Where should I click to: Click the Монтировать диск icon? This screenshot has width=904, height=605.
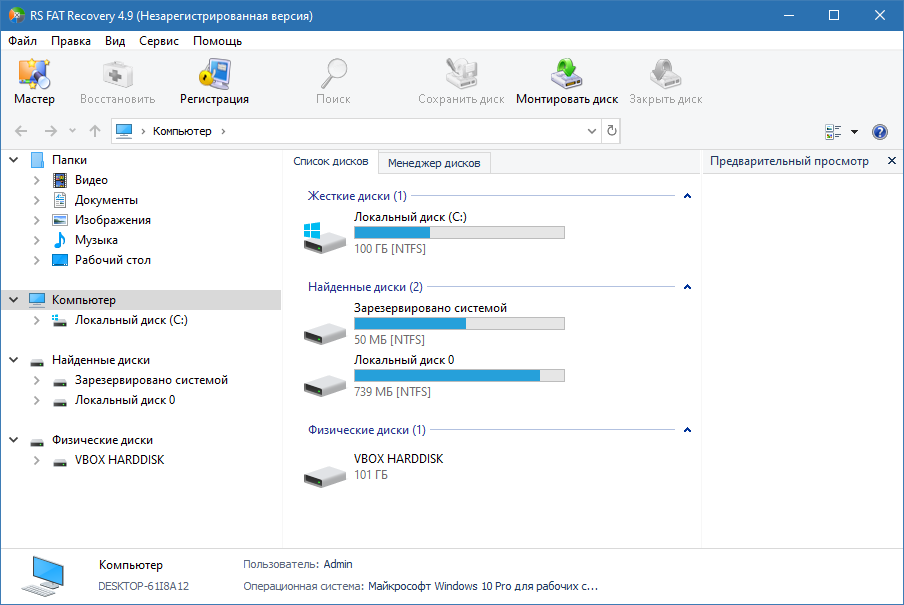[567, 74]
